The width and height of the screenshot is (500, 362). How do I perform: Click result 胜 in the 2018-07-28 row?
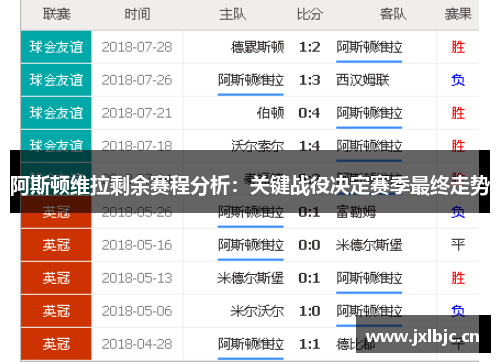tap(458, 47)
